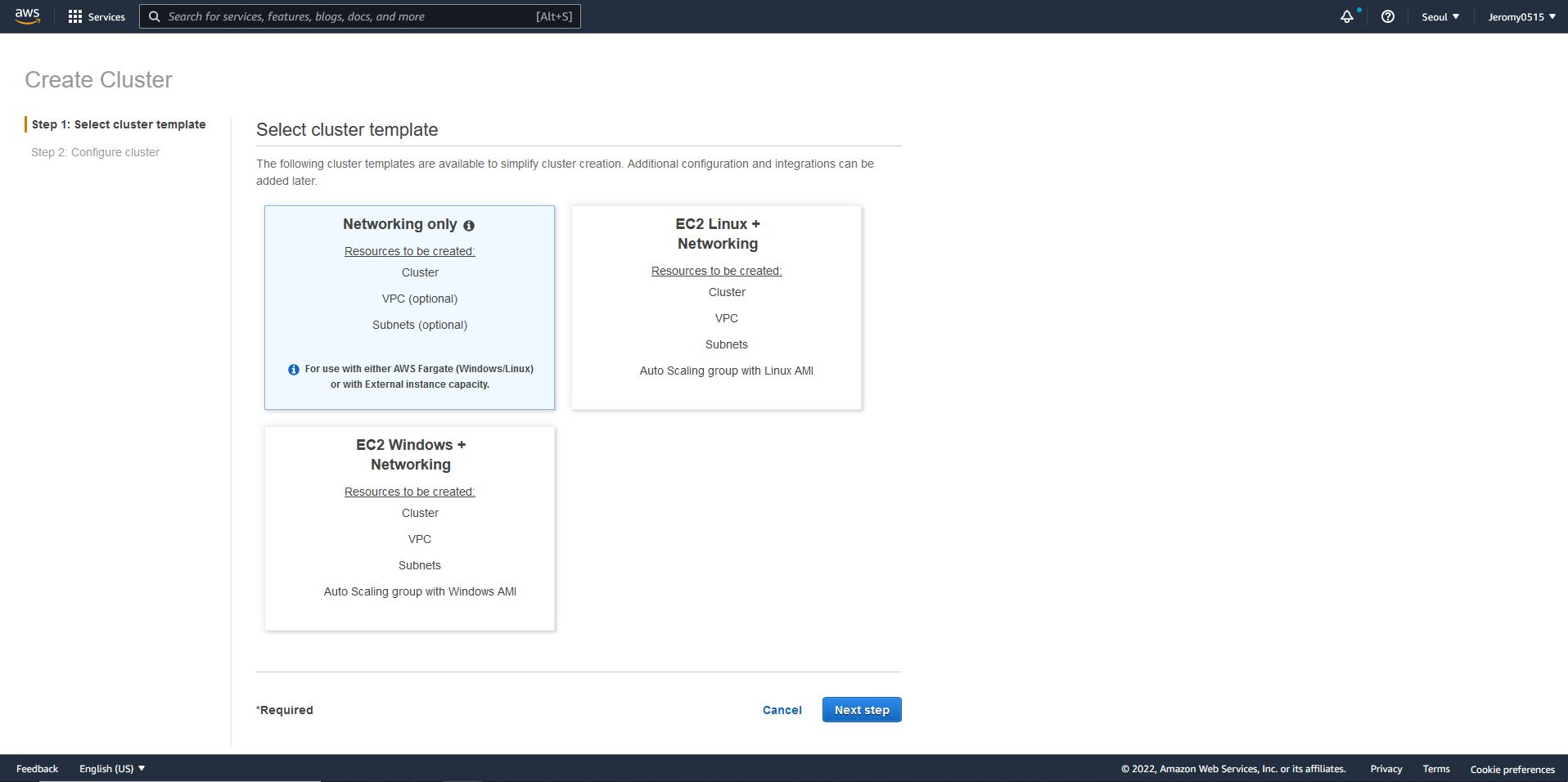Select the Networking only template card

(409, 308)
